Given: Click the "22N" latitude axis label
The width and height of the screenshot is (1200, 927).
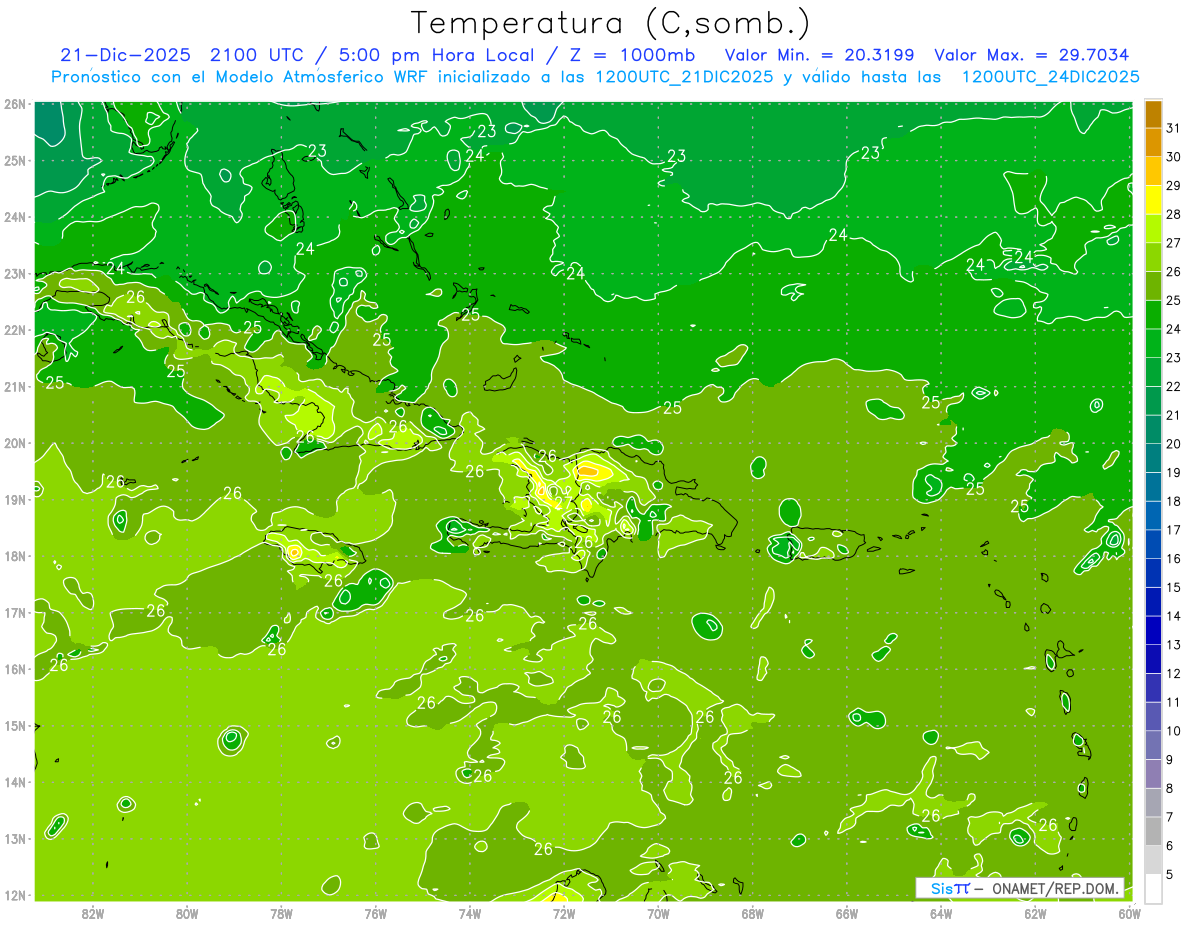Looking at the screenshot, I should (x=15, y=330).
